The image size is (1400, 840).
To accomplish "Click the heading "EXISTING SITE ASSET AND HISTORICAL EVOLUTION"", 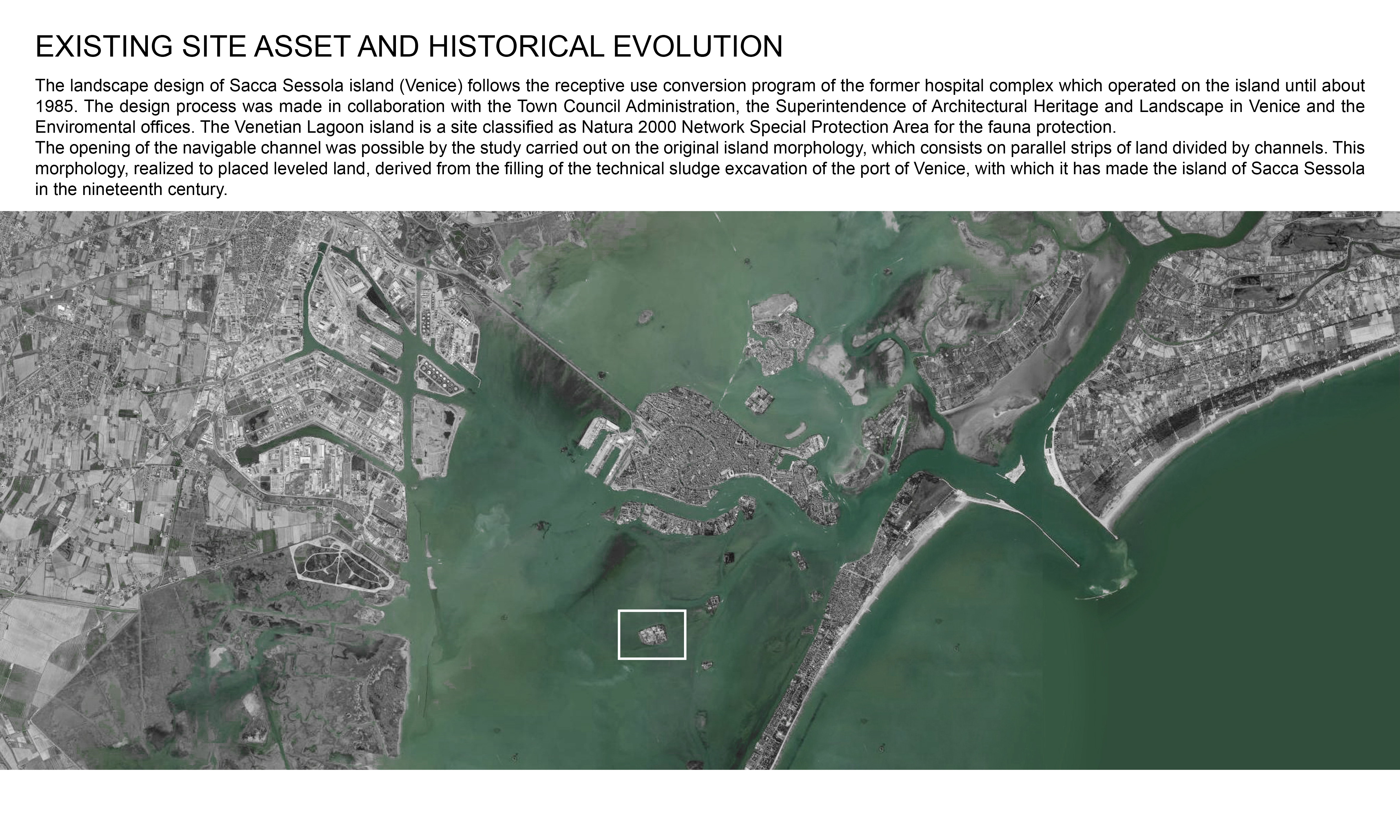I will coord(409,47).
